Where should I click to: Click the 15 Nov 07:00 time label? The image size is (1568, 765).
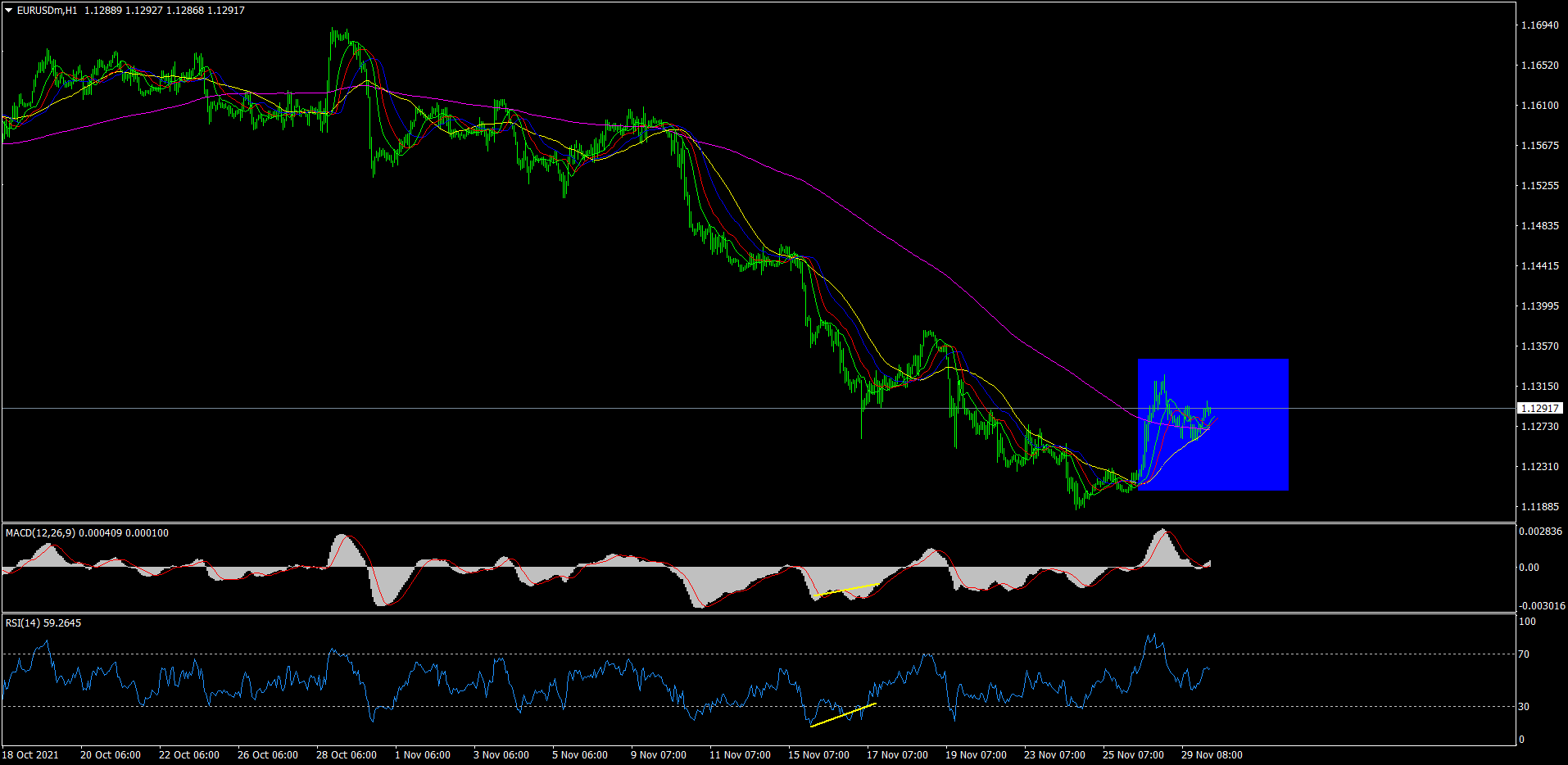click(818, 755)
